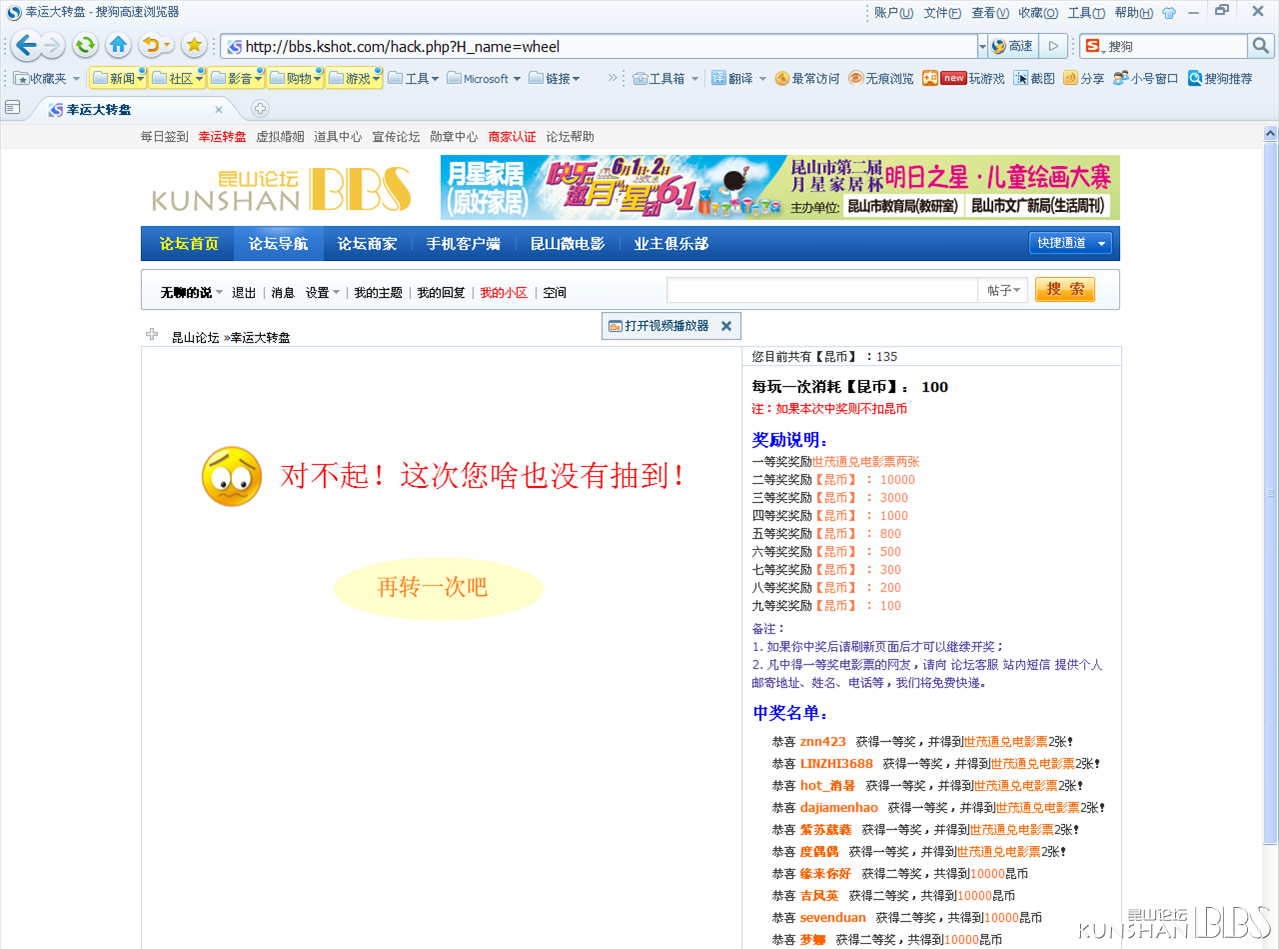Open 昆山微电影 nav tab

pos(567,244)
